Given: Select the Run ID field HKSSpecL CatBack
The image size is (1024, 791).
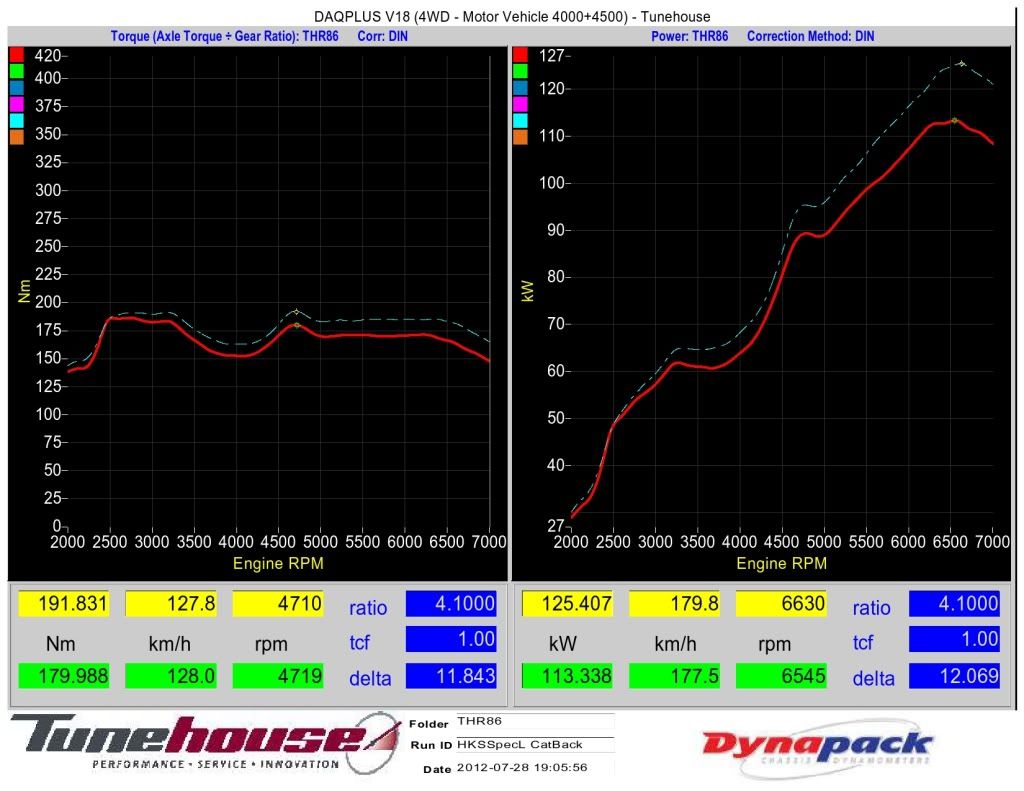Looking at the screenshot, I should 533,744.
